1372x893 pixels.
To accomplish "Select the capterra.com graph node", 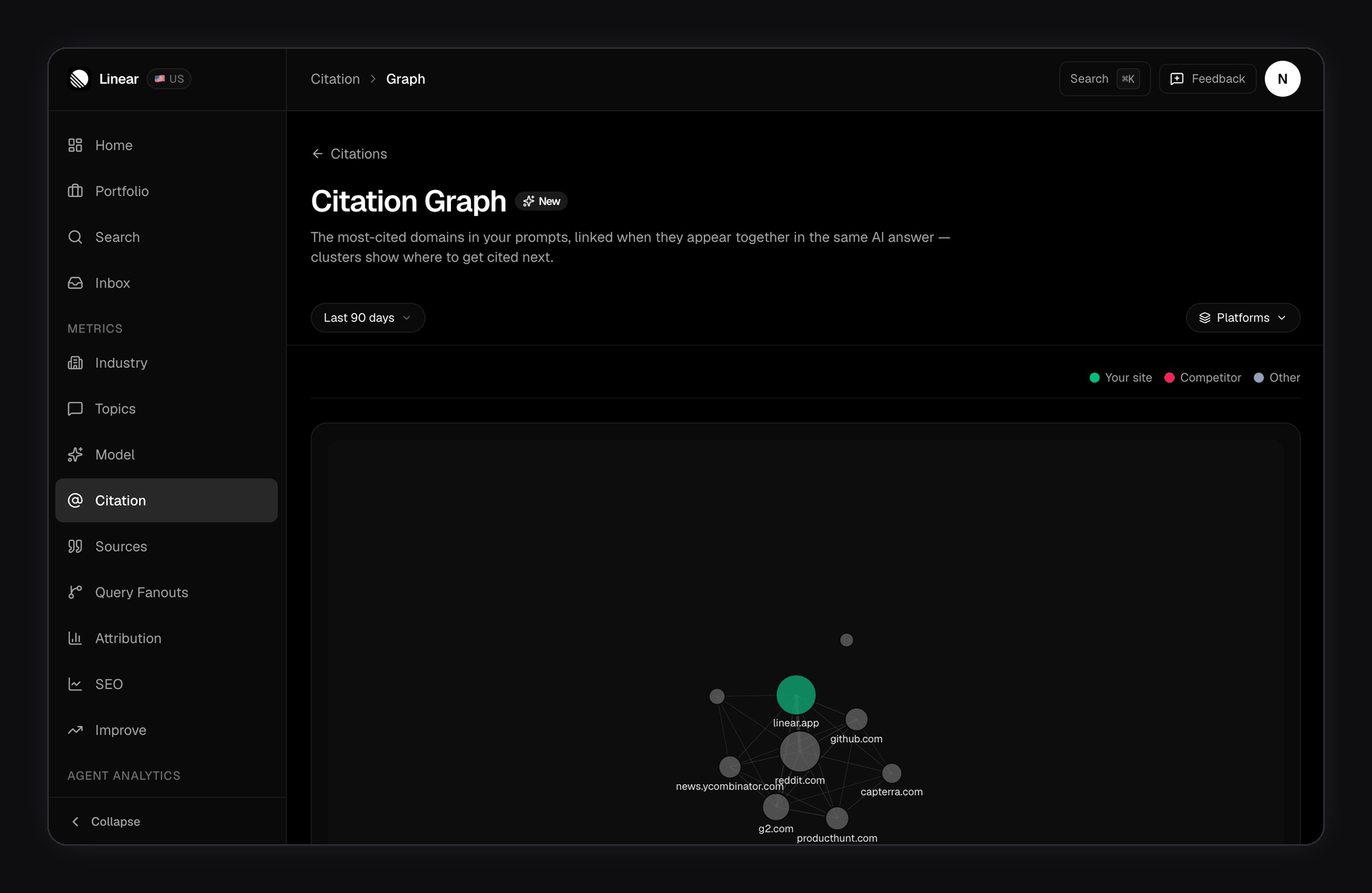I will point(892,773).
